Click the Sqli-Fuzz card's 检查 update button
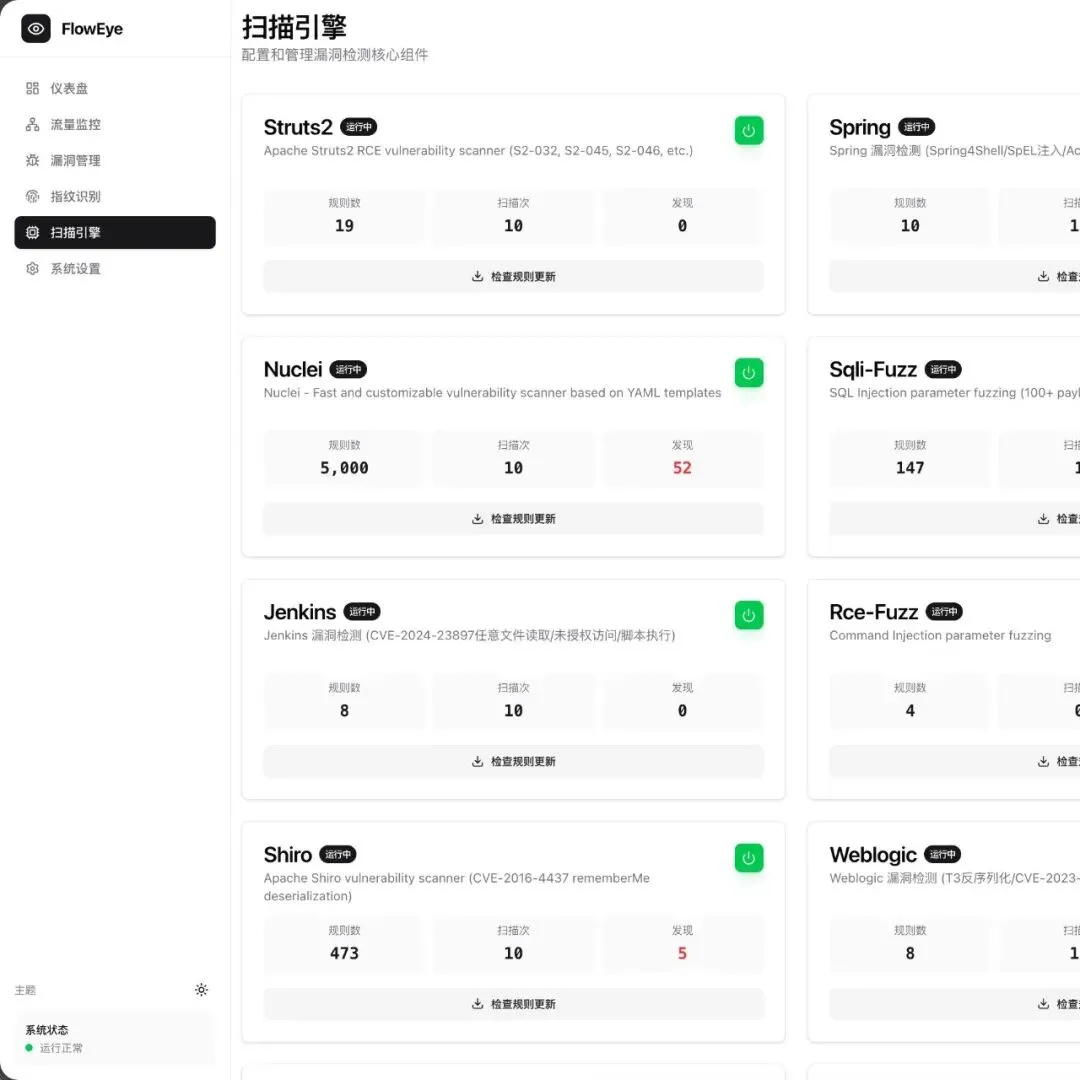Image resolution: width=1080 pixels, height=1080 pixels. coord(955,519)
